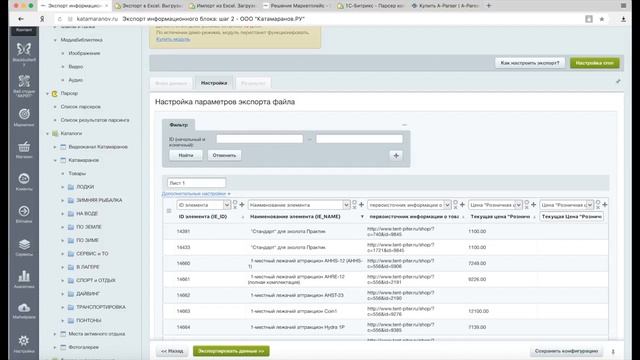Open browser downloads icon

(623, 19)
